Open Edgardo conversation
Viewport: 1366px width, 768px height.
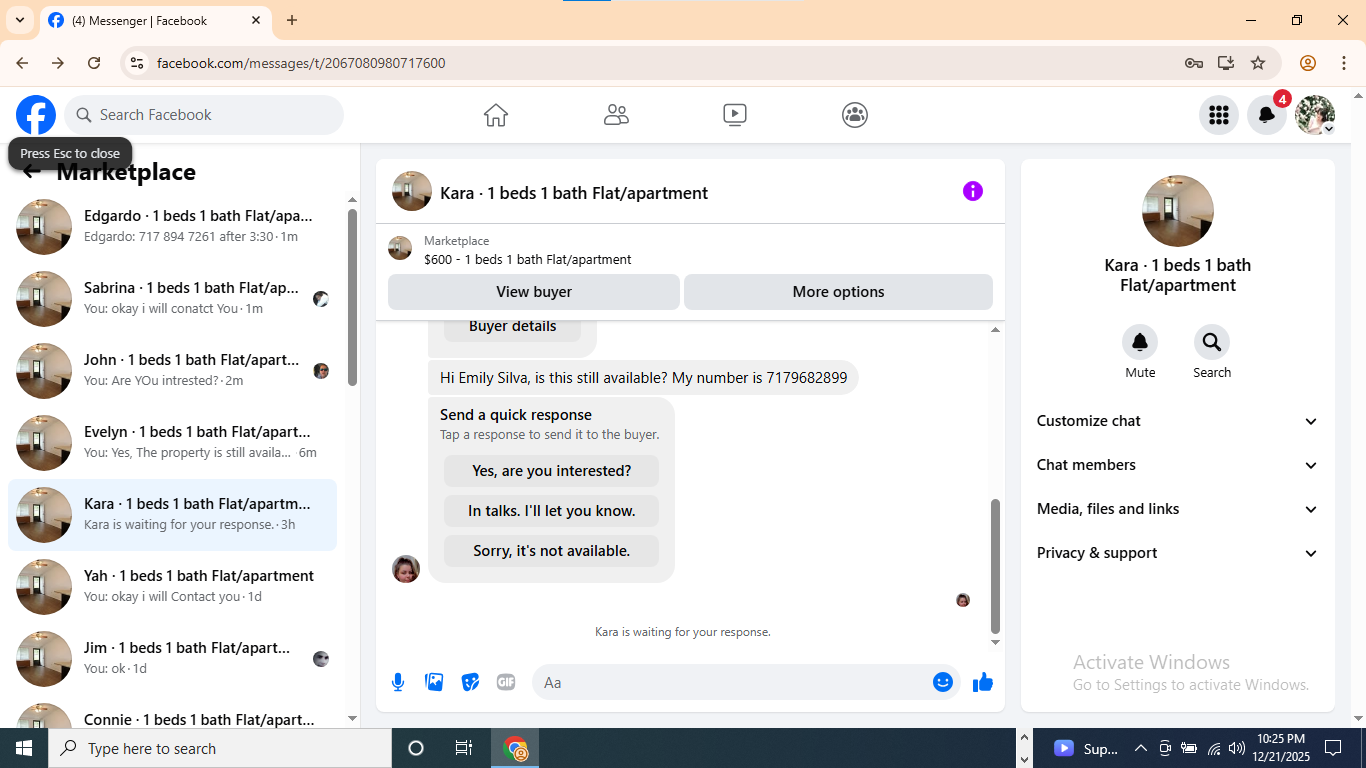pyautogui.click(x=172, y=227)
